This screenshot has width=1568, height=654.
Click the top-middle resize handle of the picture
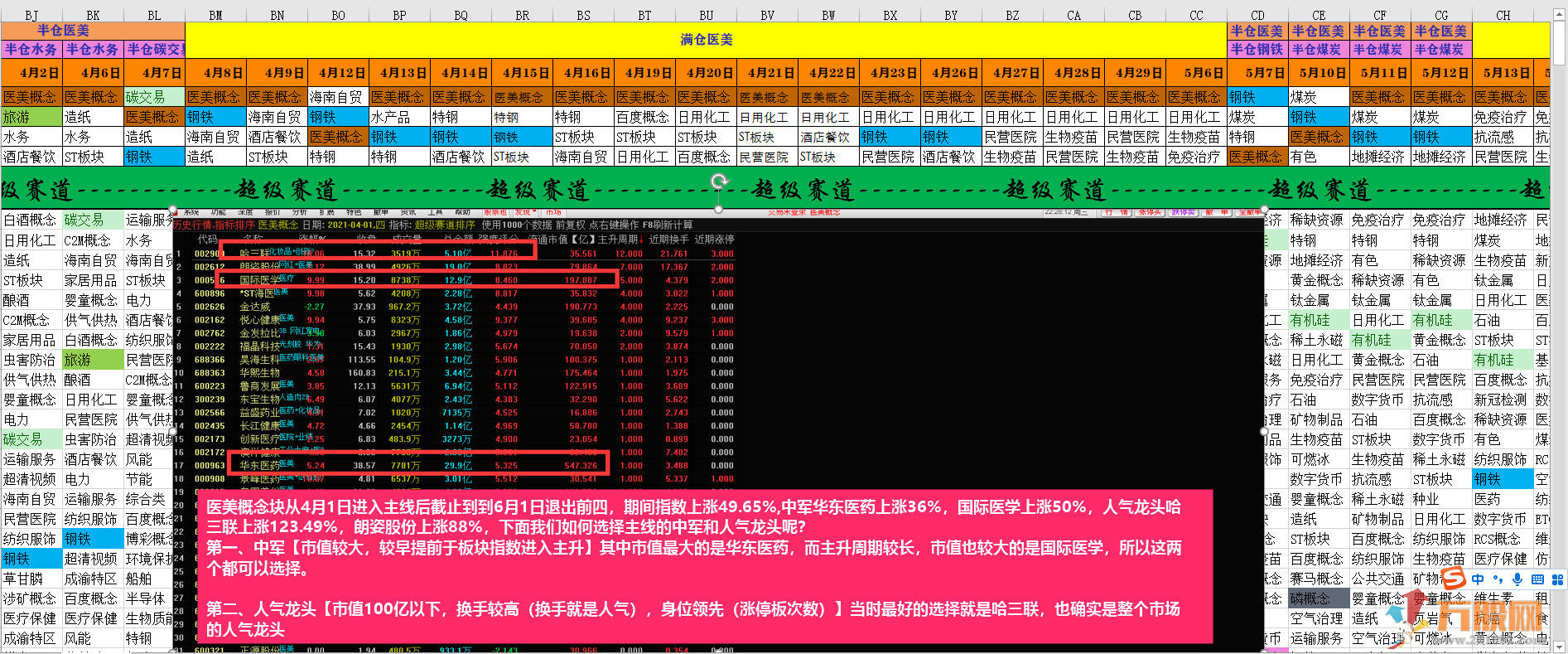pyautogui.click(x=719, y=210)
